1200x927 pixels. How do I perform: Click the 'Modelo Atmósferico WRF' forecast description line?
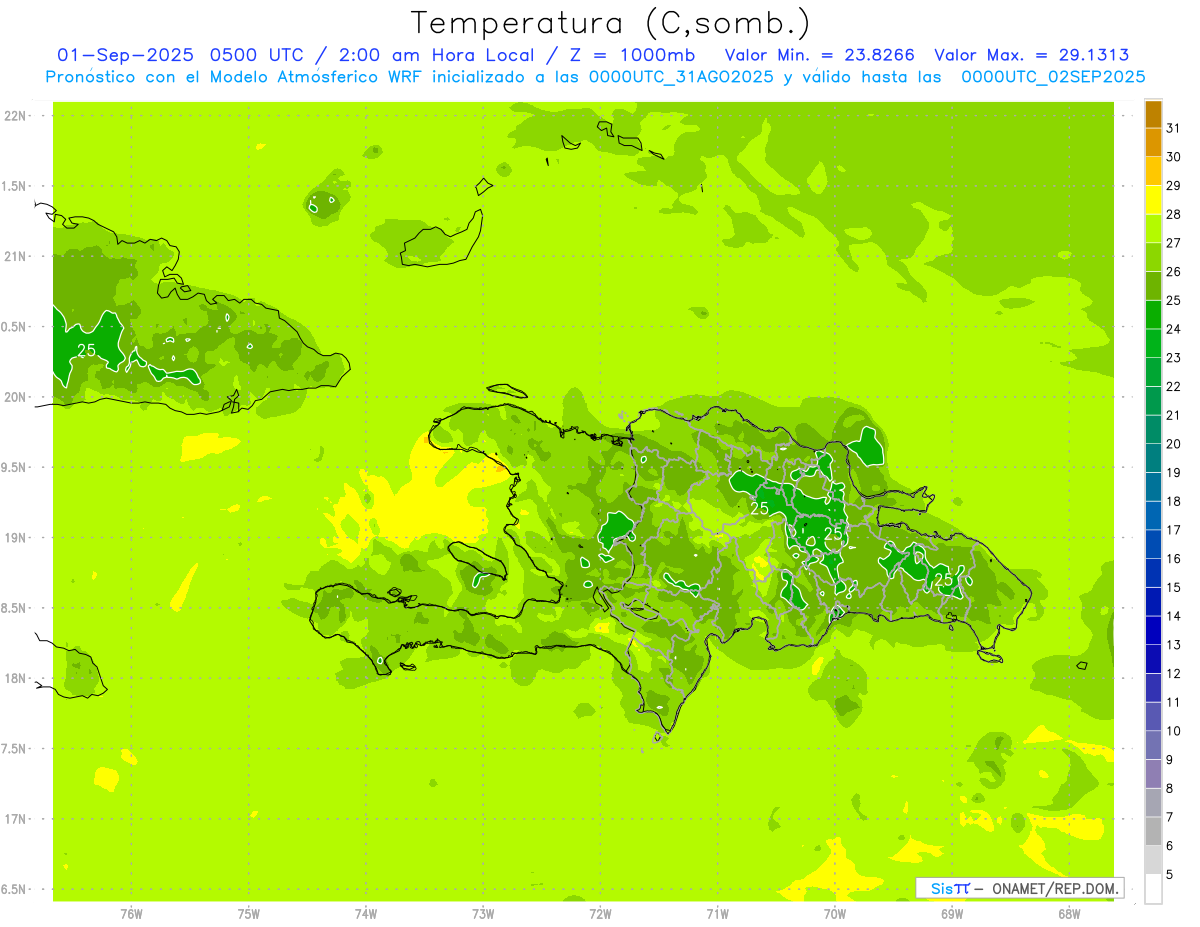tap(595, 76)
